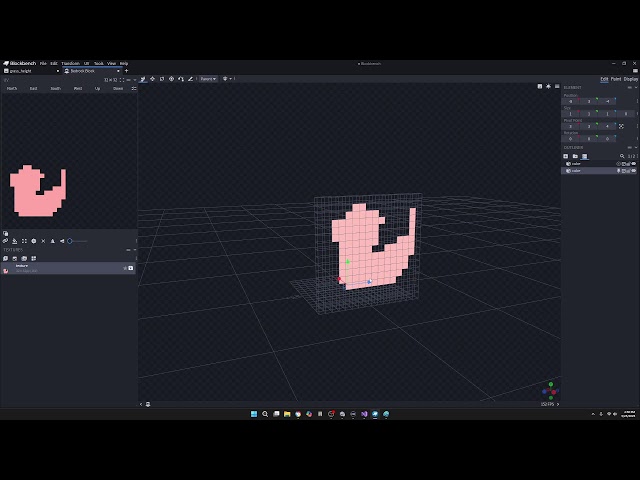This screenshot has height=480, width=640.
Task: Open the File menu
Action: pyautogui.click(x=43, y=64)
